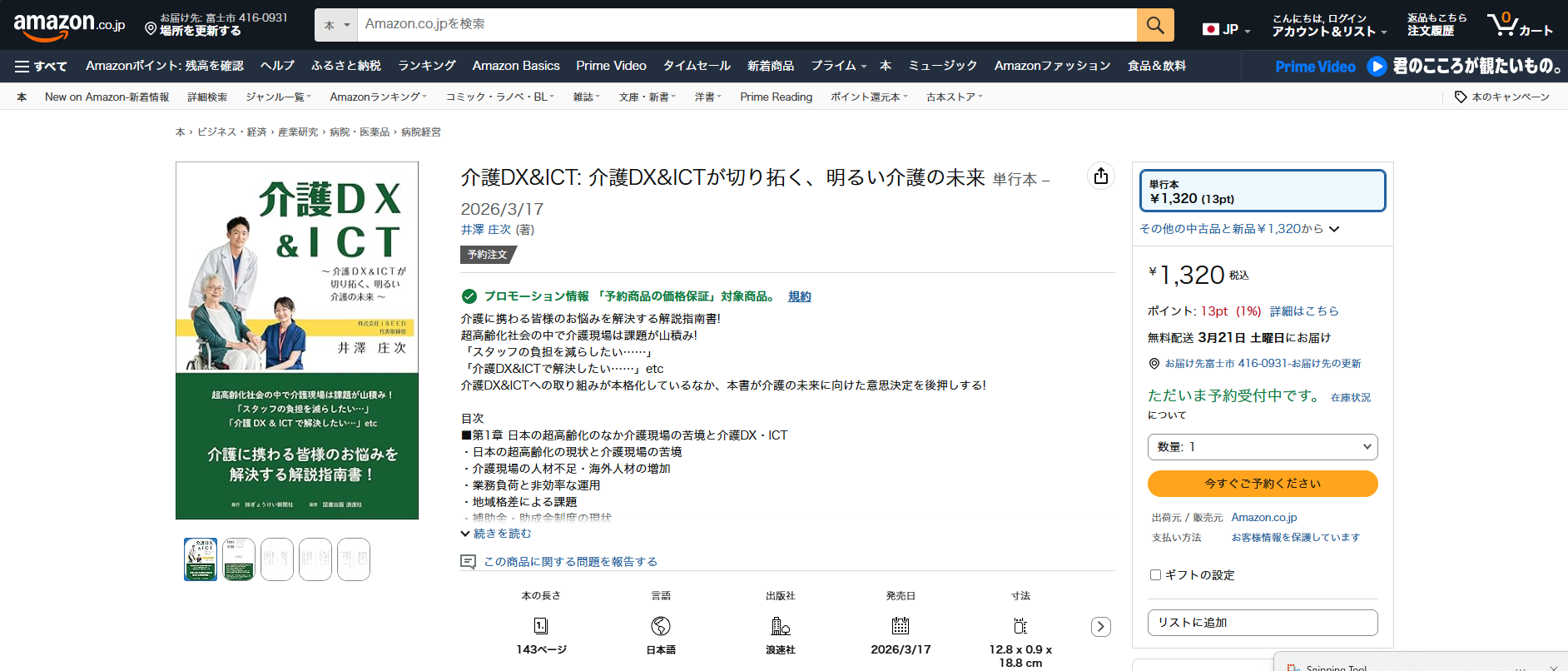Image resolution: width=1568 pixels, height=671 pixels.
Task: Open the 数量 quantity dropdown
Action: (1263, 447)
